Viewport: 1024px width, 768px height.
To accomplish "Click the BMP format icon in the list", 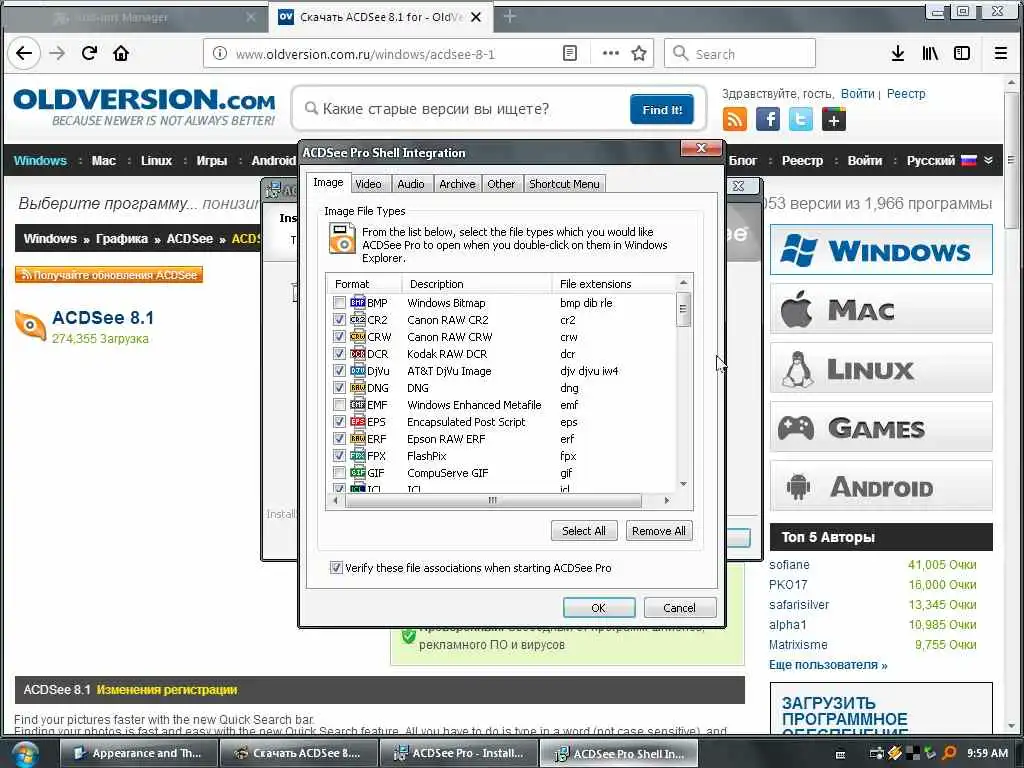I will (357, 302).
